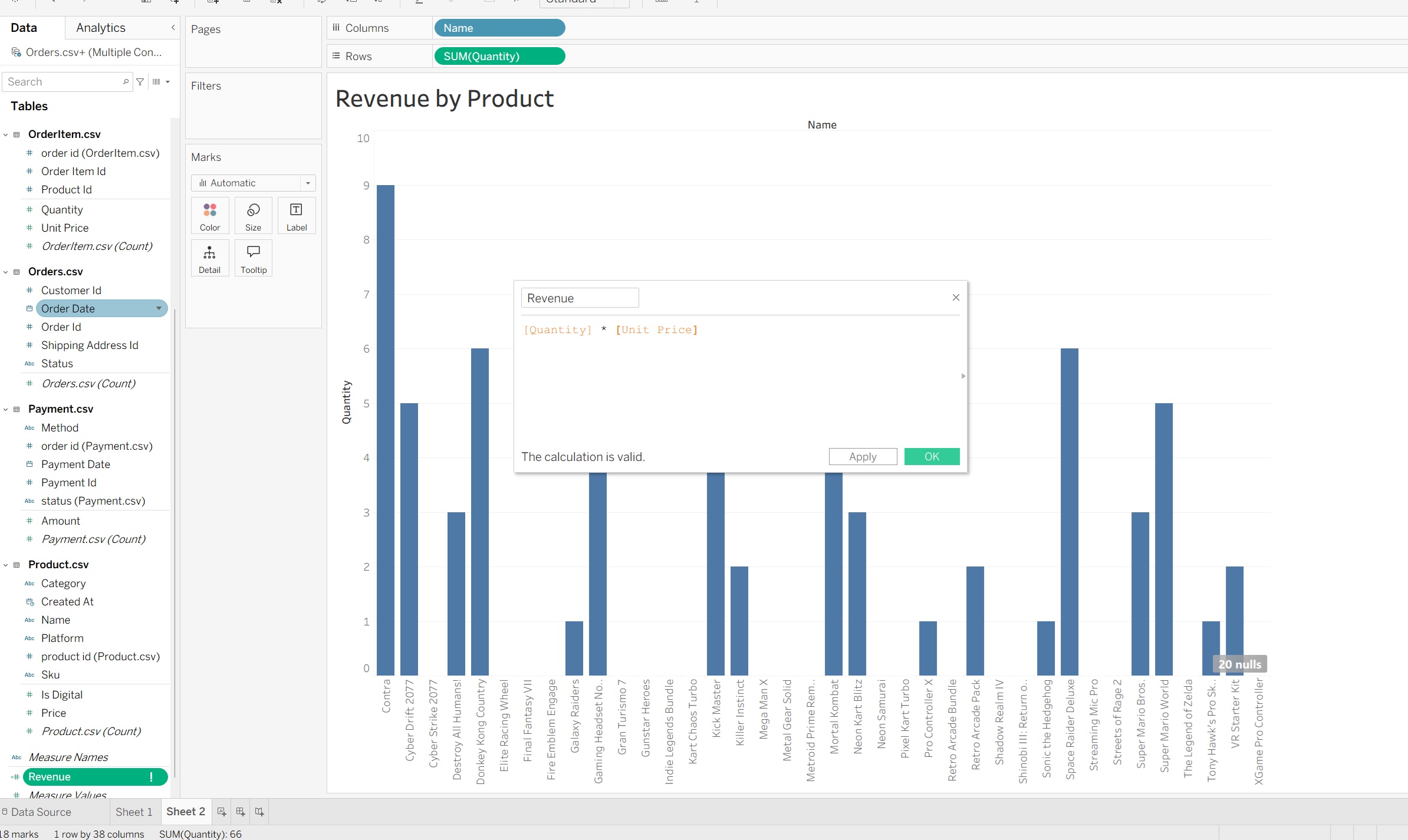Collapse the Orders.csv table entry

(x=6, y=271)
